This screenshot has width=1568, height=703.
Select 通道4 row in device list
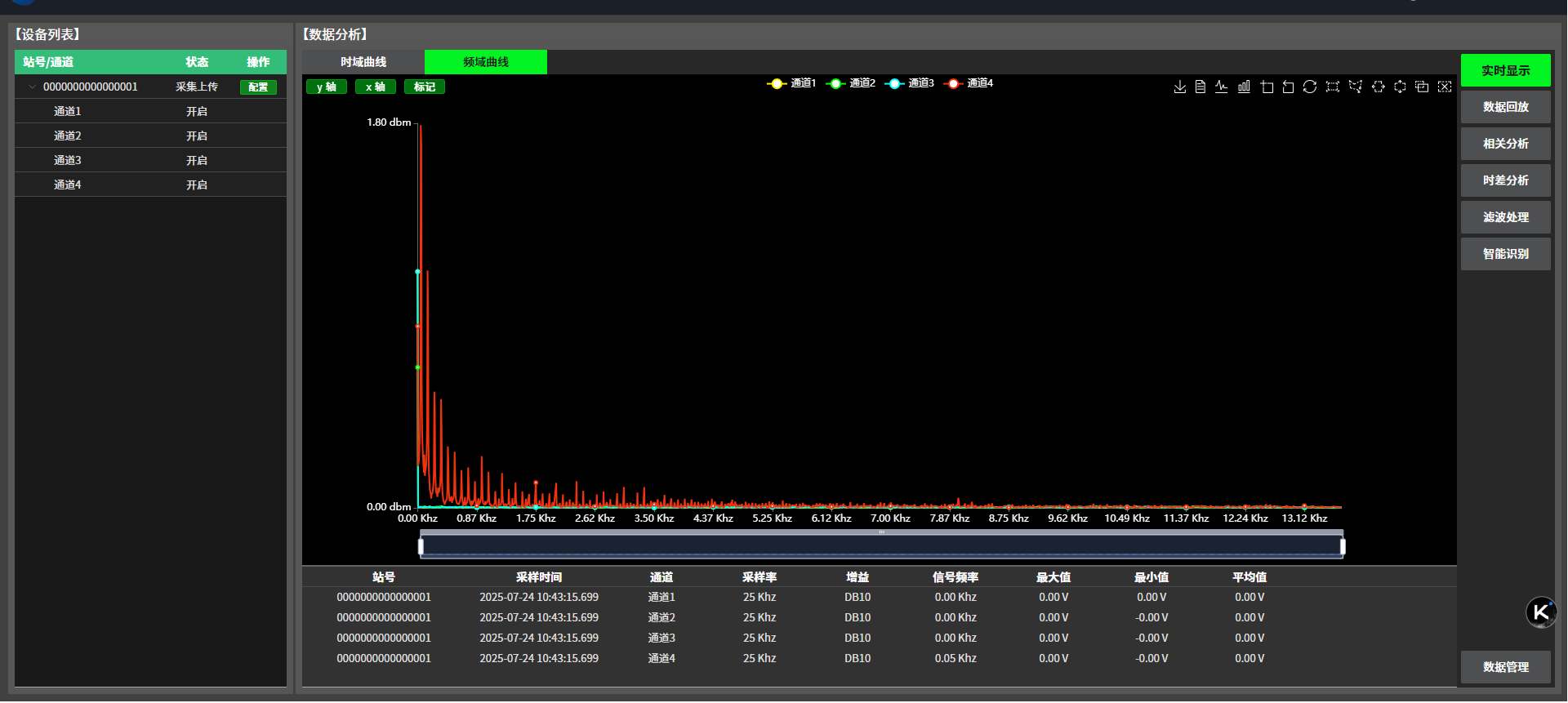[150, 185]
